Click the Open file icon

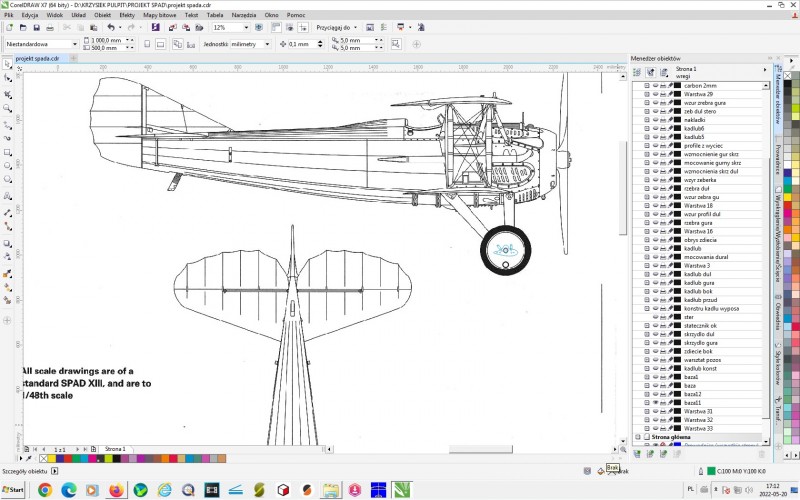(x=23, y=28)
